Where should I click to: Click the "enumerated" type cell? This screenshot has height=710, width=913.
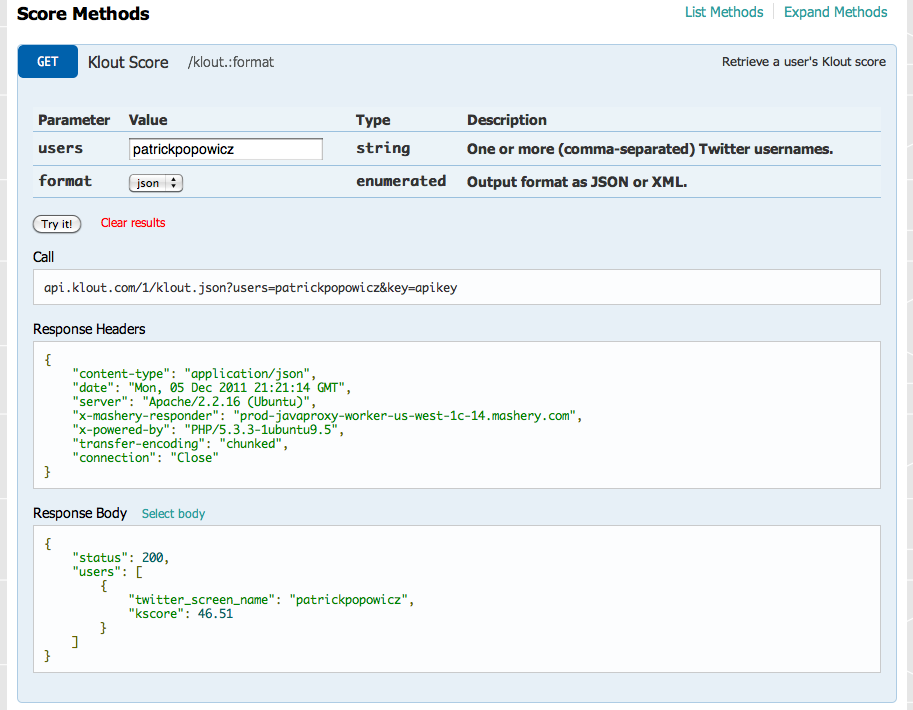pyautogui.click(x=401, y=181)
